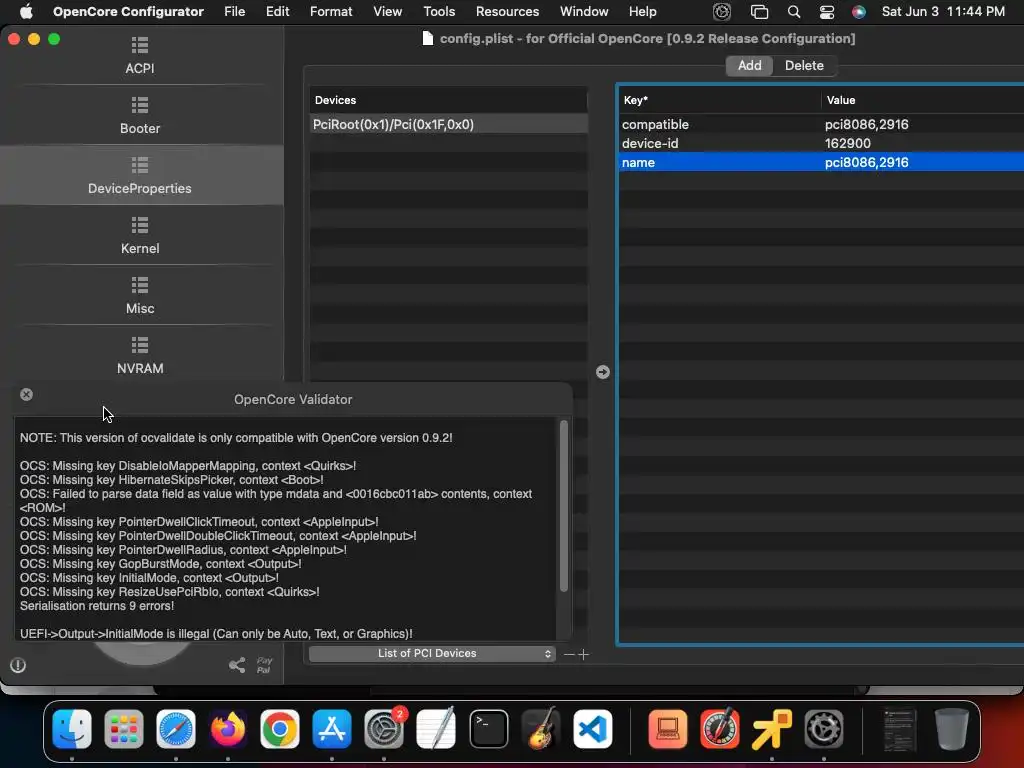Click the validator panel scrollbar
Viewport: 1024px width, 768px height.
pos(564,506)
